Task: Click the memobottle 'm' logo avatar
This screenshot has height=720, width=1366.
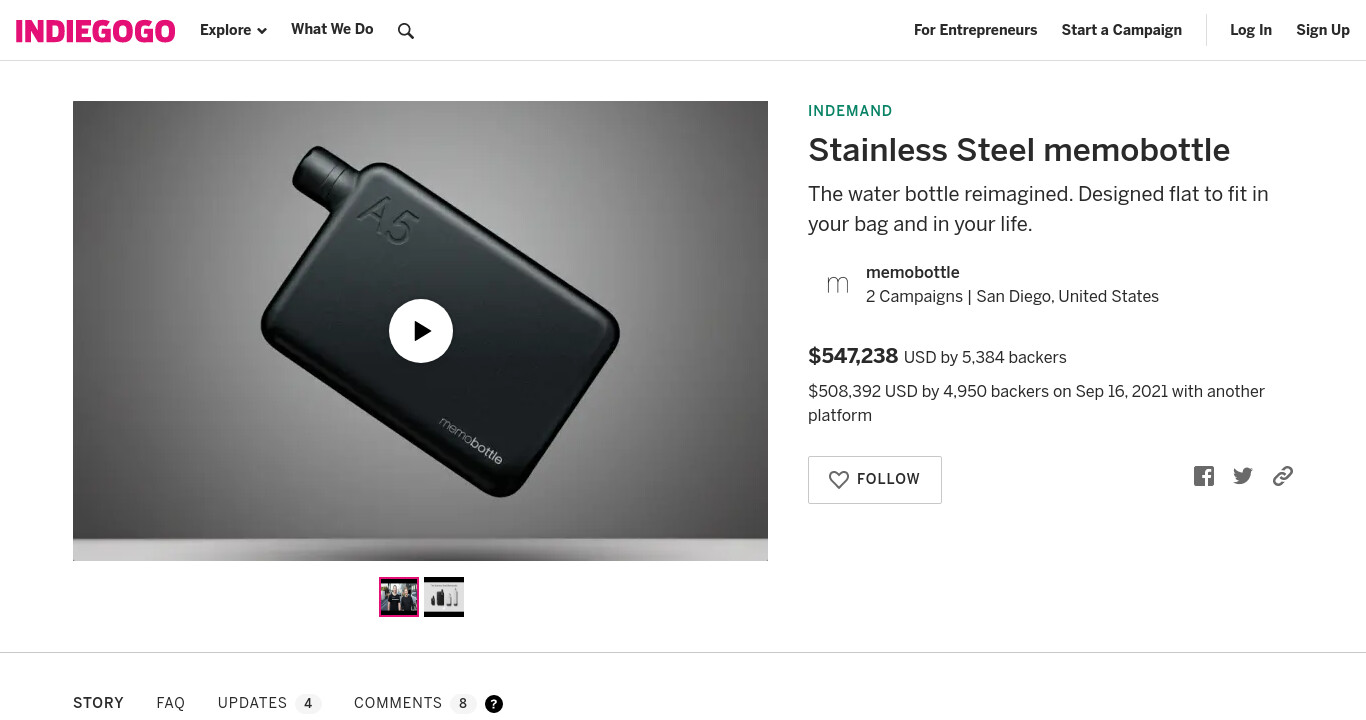Action: coord(838,285)
